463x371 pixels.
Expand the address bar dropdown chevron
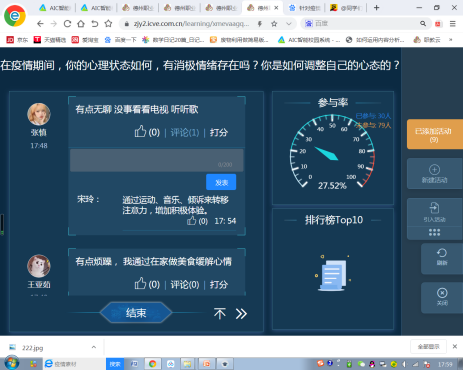pos(289,24)
